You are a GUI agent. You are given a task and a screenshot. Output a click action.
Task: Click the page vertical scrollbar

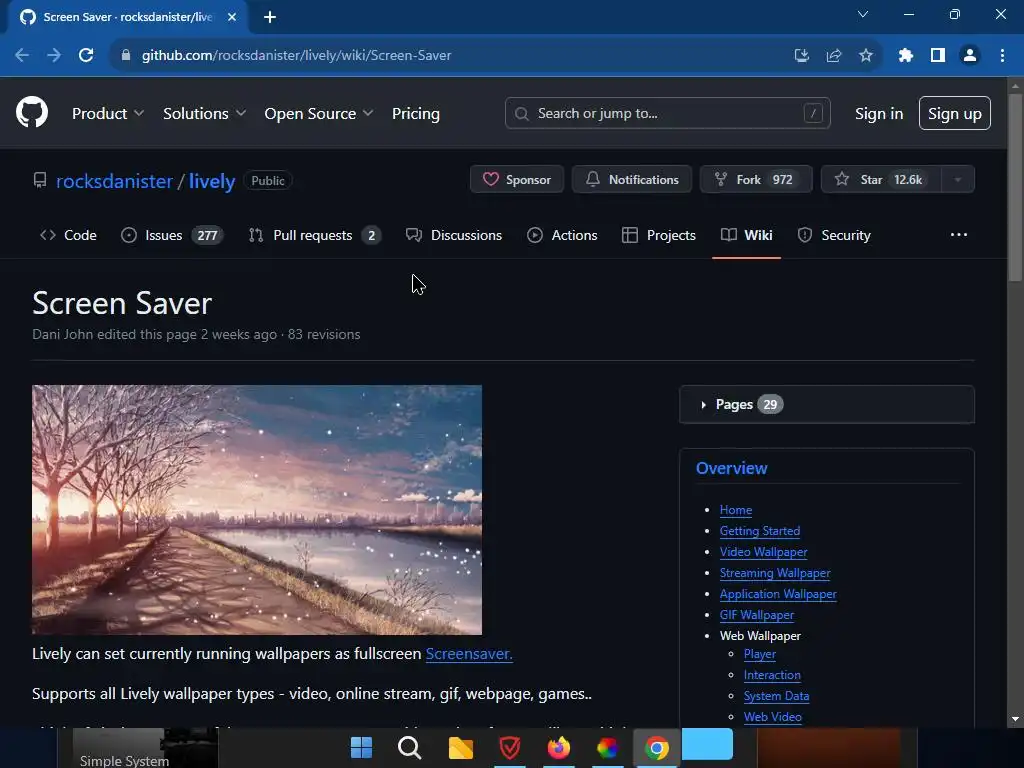coord(1015,188)
